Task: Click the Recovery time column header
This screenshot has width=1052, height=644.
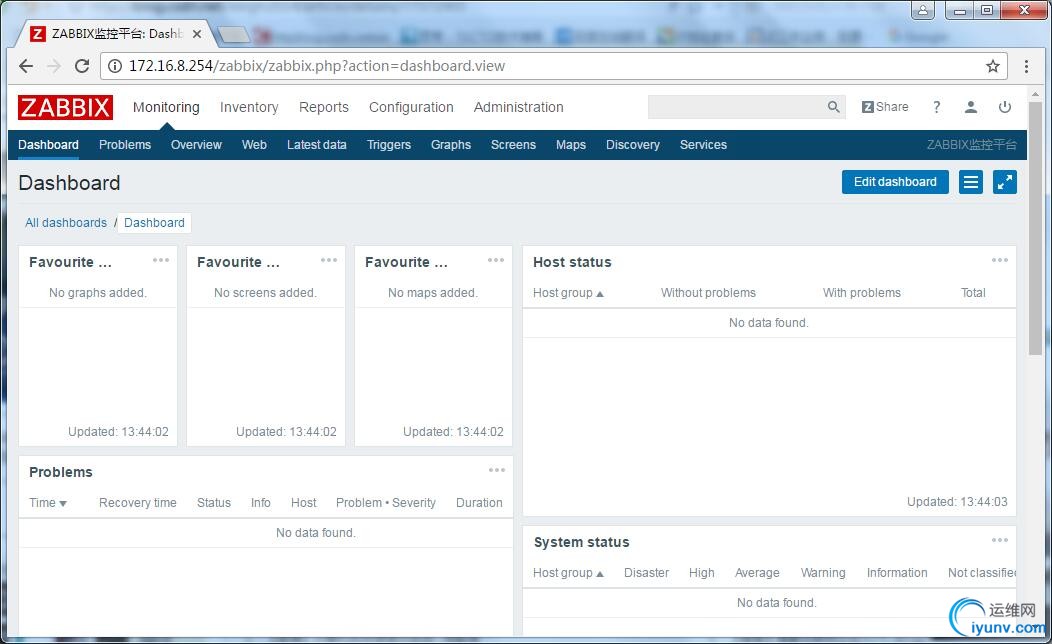Action: click(x=138, y=502)
